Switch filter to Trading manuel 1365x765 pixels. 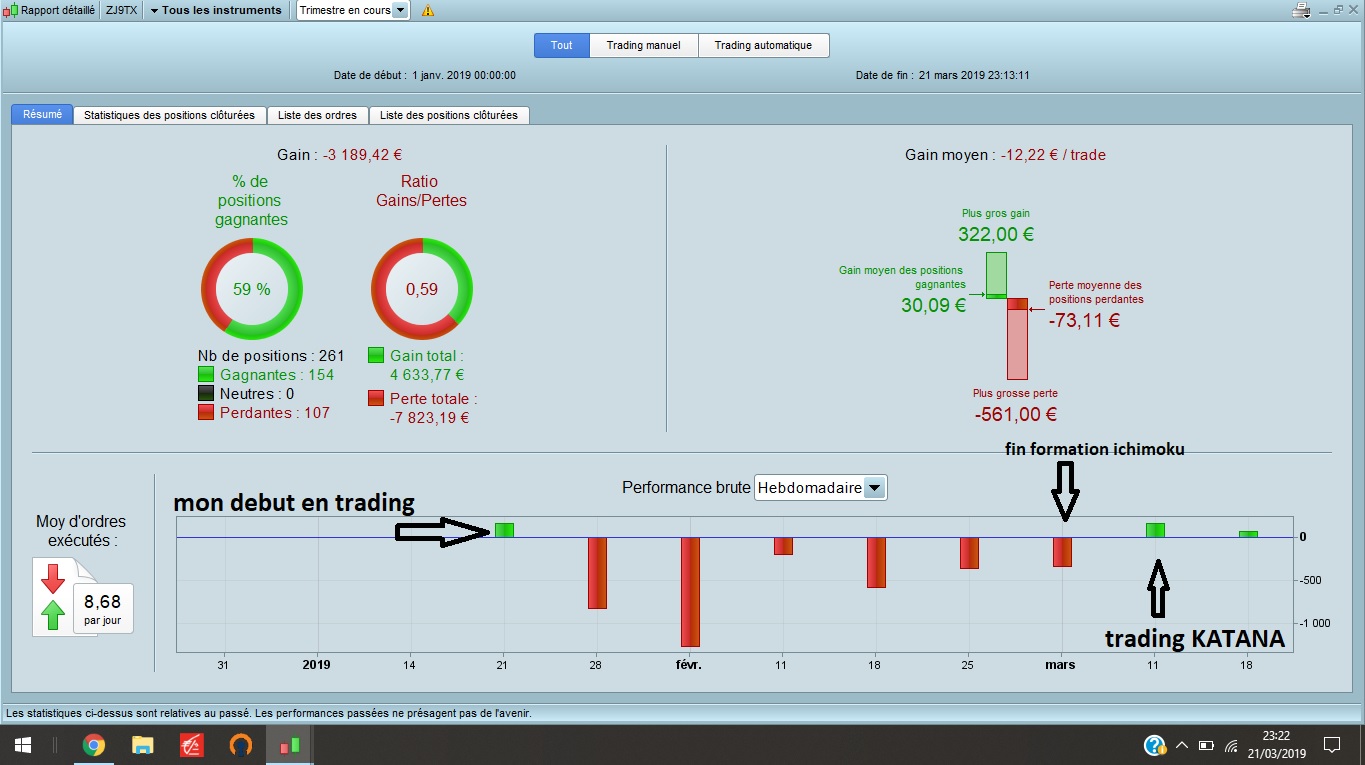pyautogui.click(x=644, y=45)
